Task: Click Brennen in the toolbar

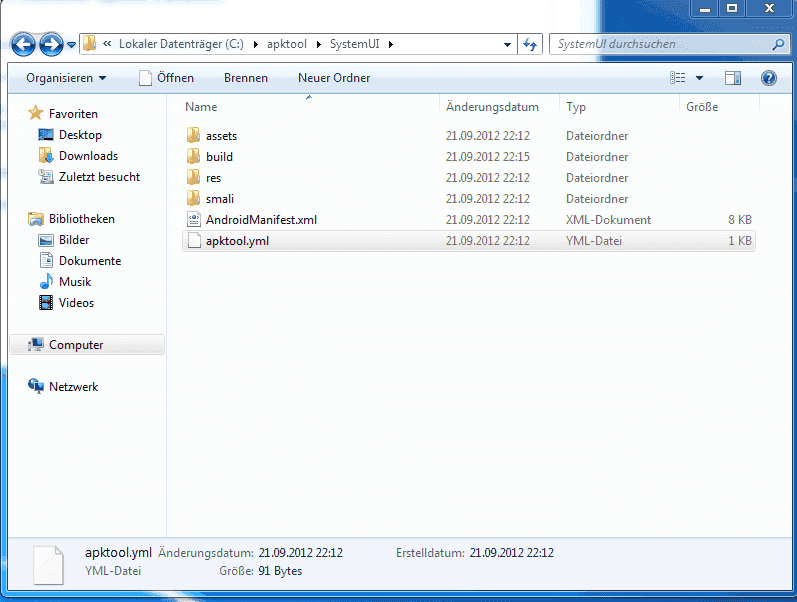Action: pos(246,78)
